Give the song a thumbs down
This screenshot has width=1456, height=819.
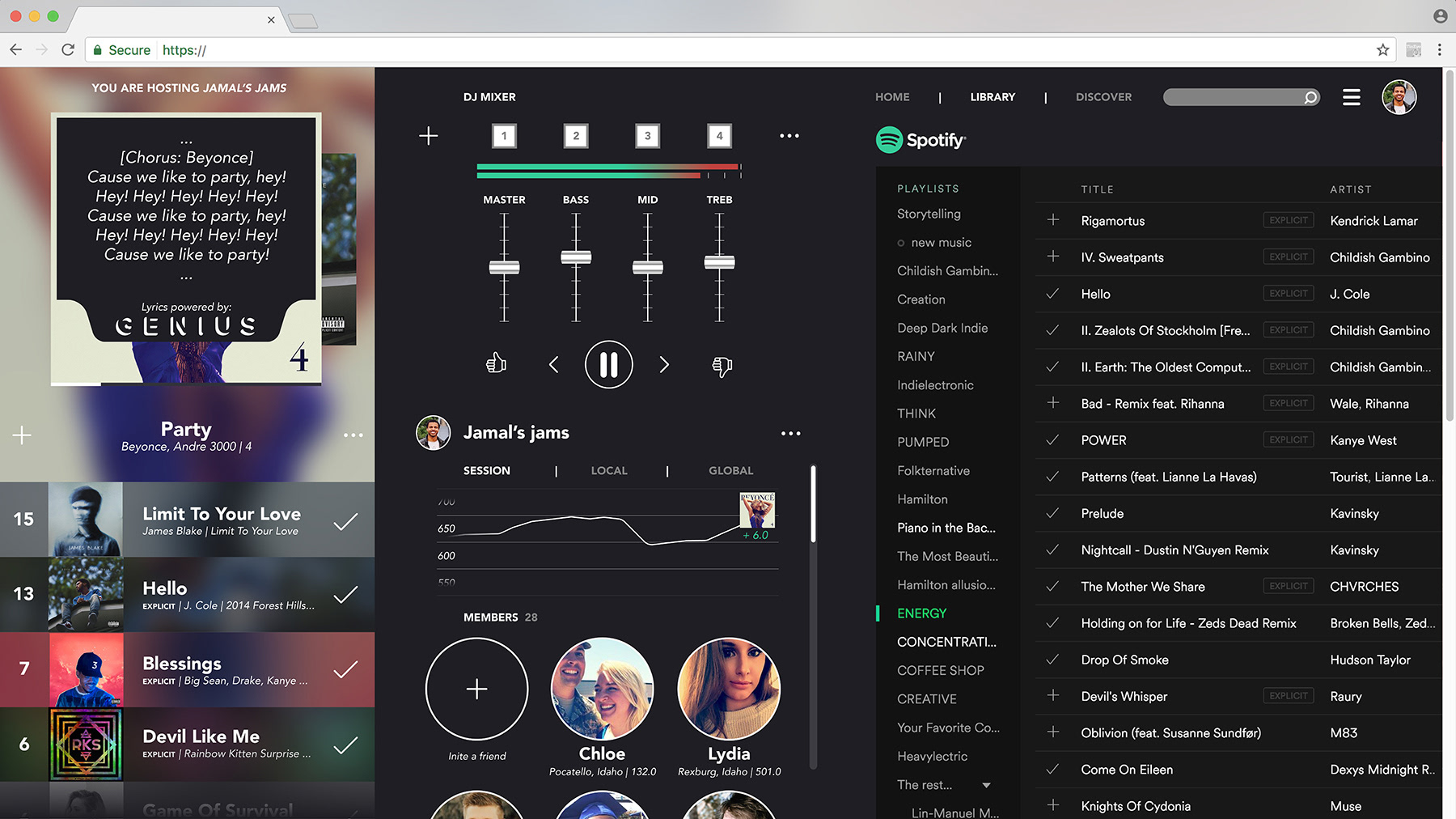coord(722,367)
